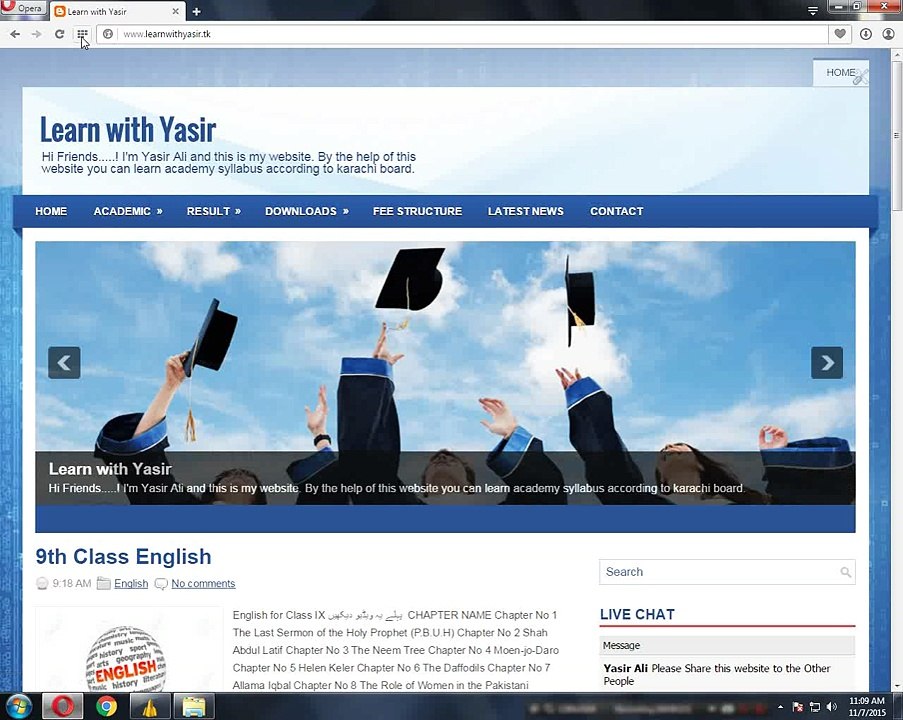The width and height of the screenshot is (903, 720).
Task: Click the Learn with Yasir slide caption
Action: pos(110,469)
